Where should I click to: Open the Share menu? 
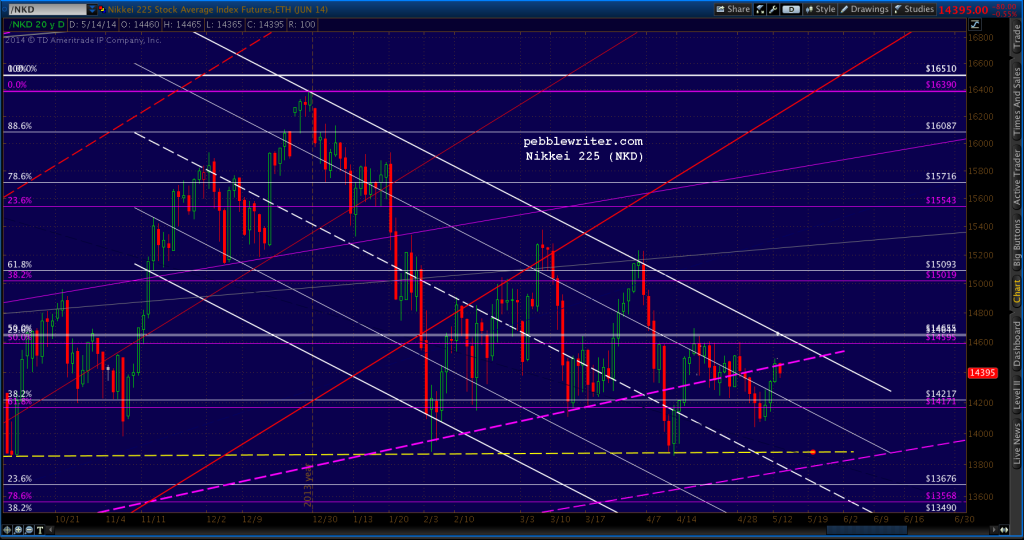click(x=733, y=9)
